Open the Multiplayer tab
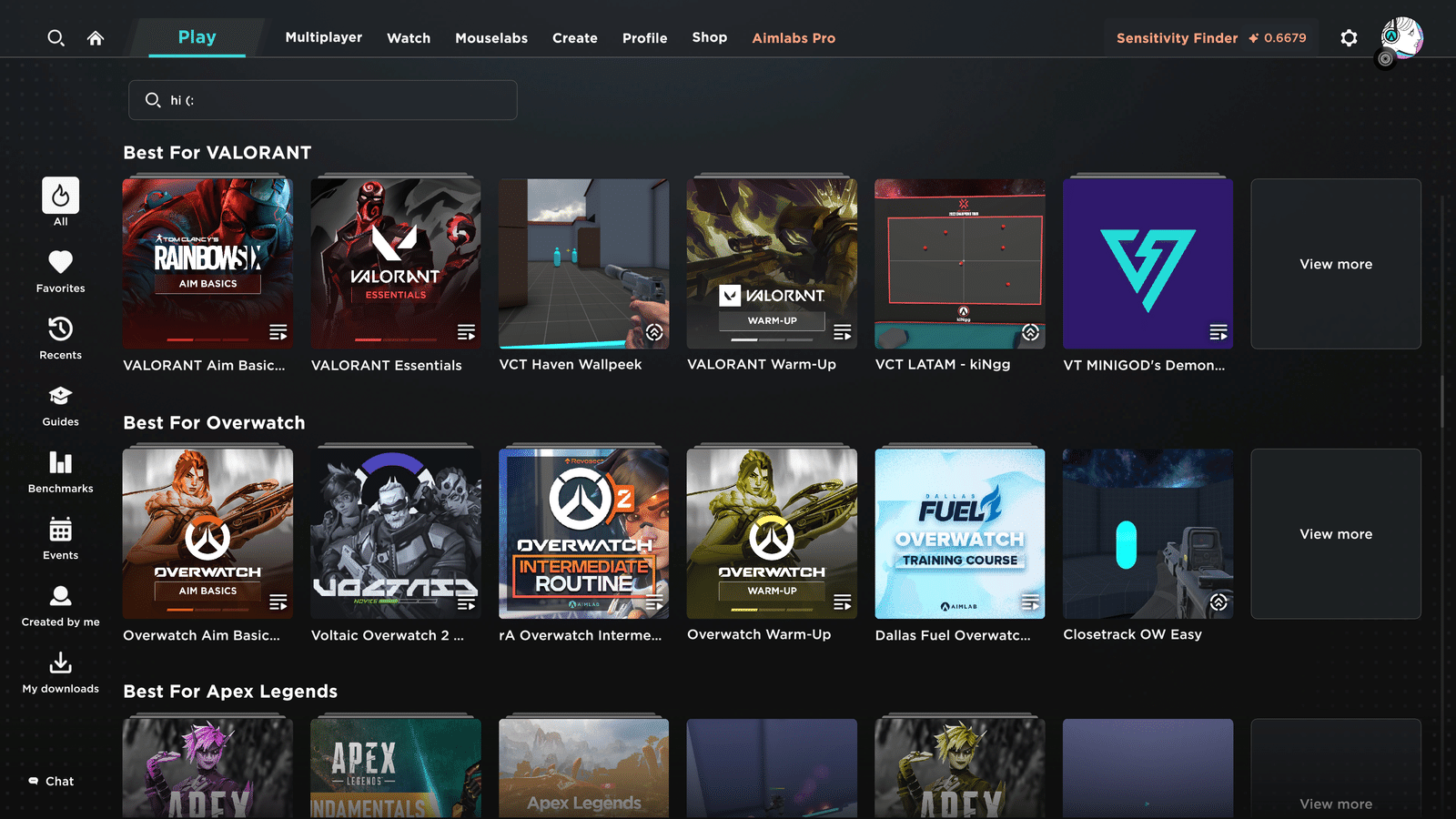 [324, 37]
